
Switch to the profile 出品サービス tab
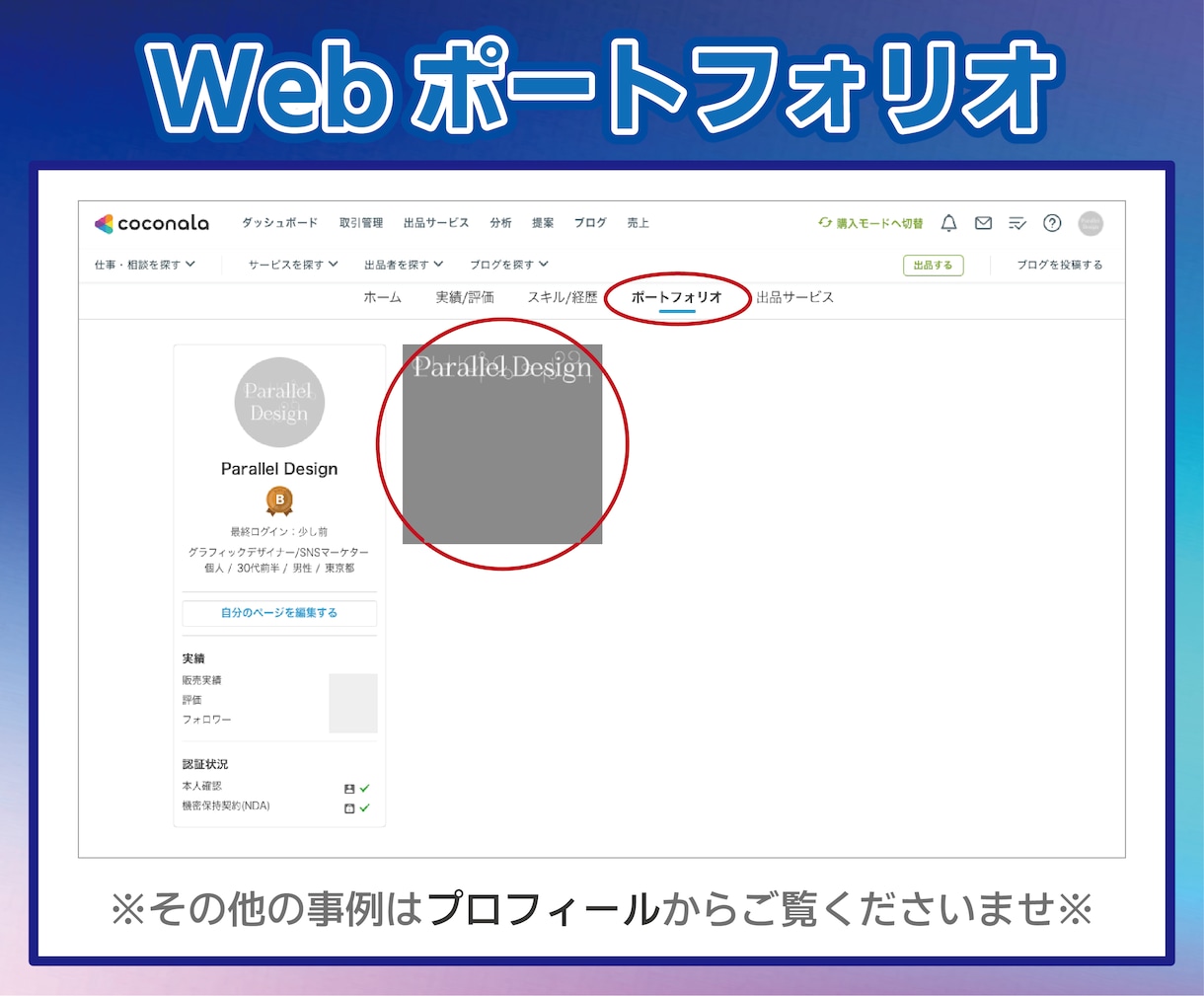[795, 297]
